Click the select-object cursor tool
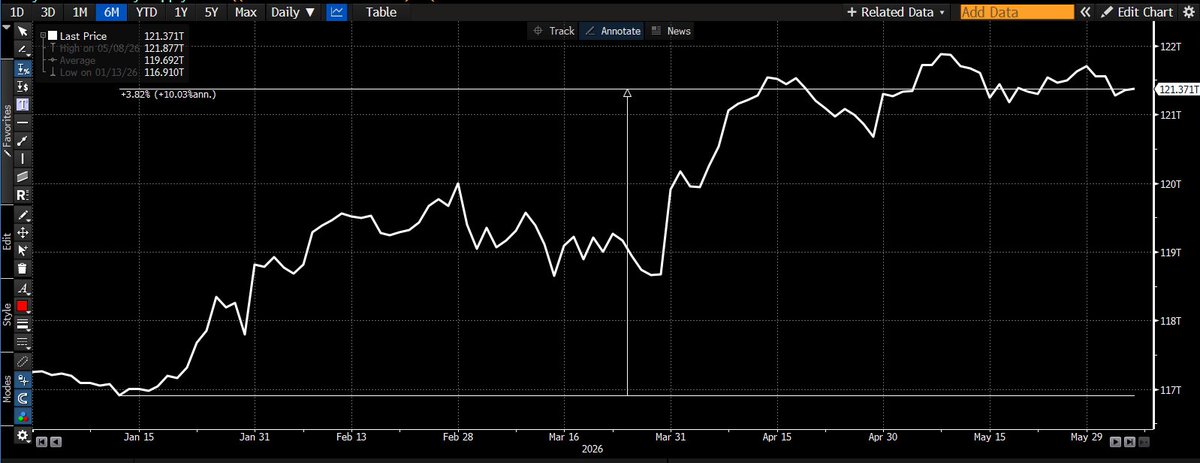The width and height of the screenshot is (1200, 463). (x=24, y=250)
